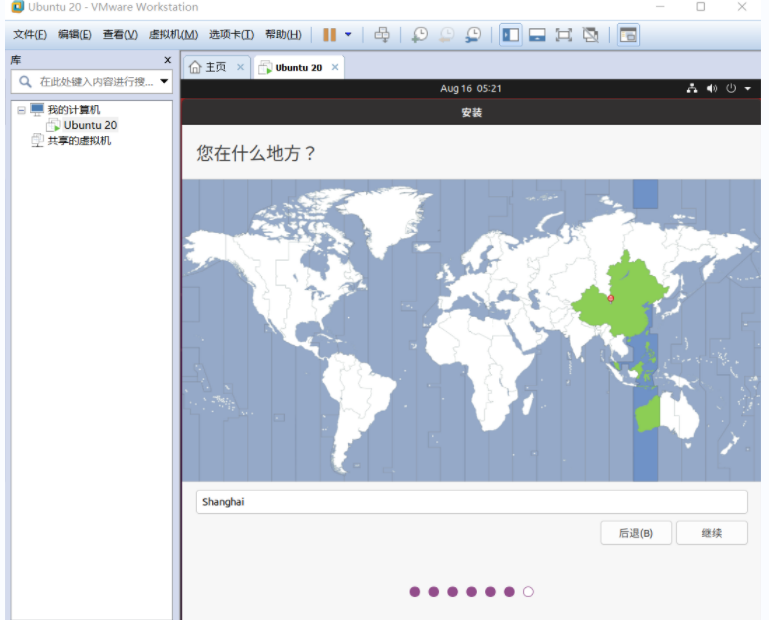Close the Ubuntu 20 tab
This screenshot has width=769, height=620.
coord(335,67)
